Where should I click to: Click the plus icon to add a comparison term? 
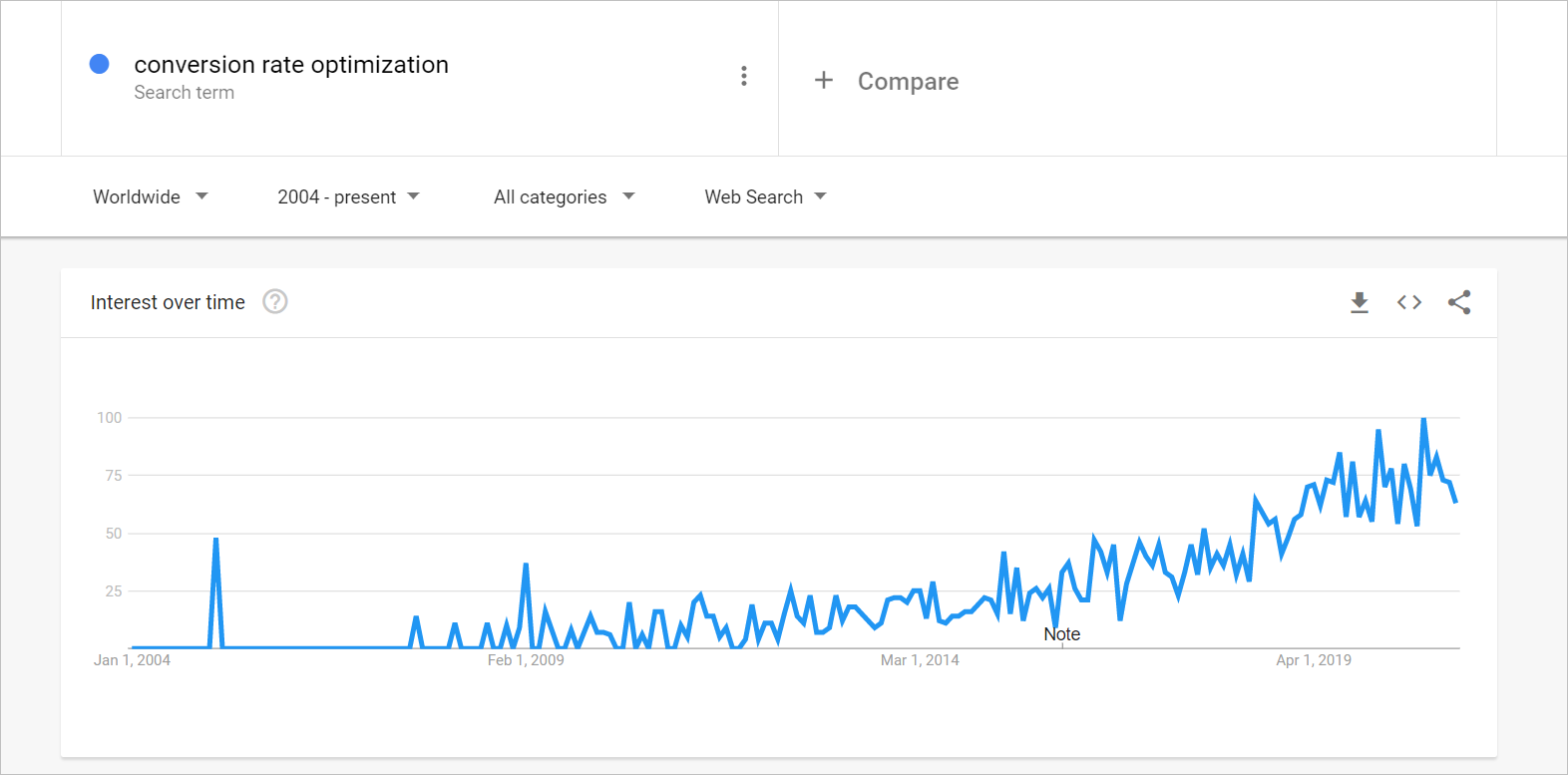[824, 81]
